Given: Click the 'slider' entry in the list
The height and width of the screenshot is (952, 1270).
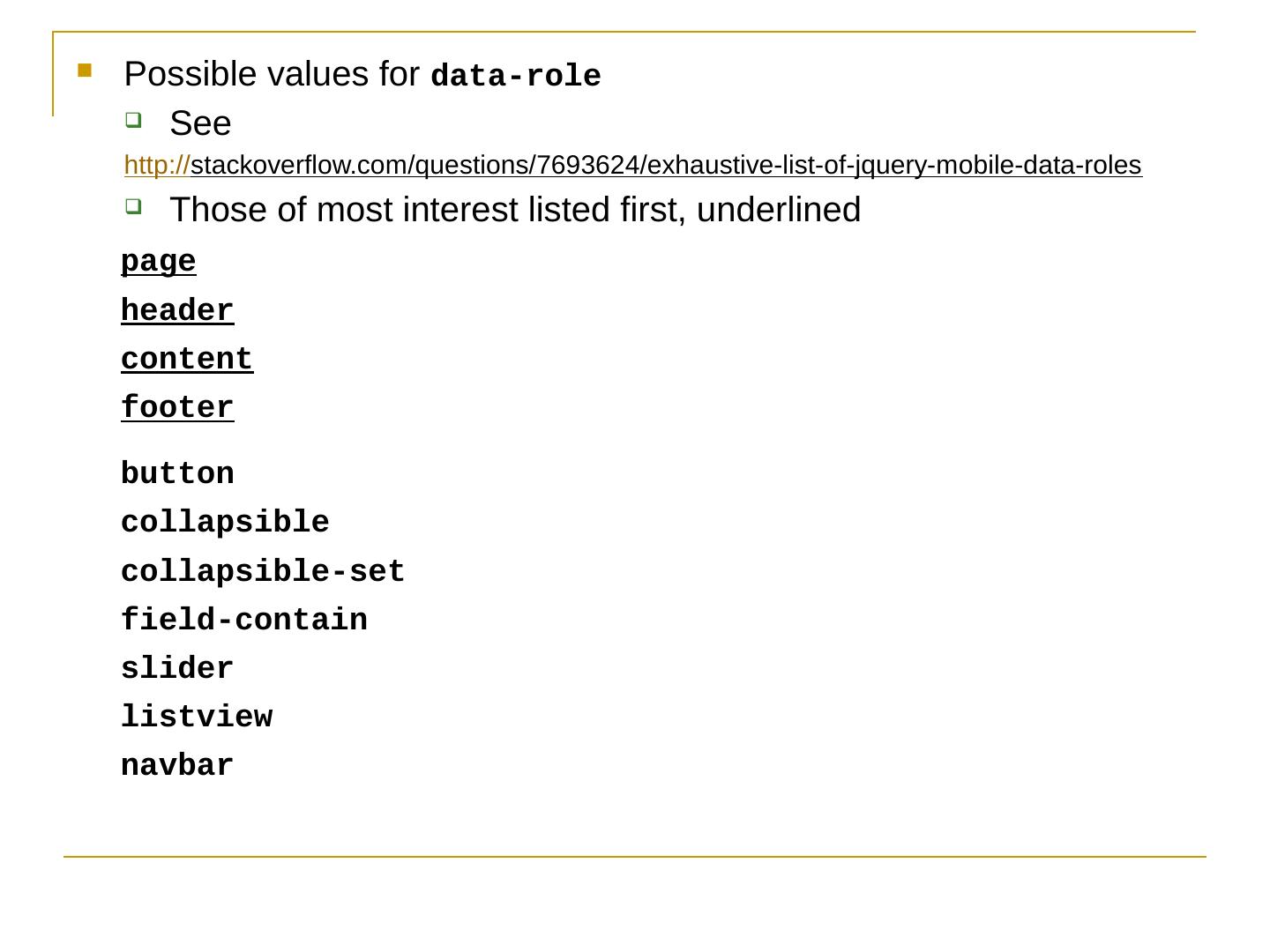Looking at the screenshot, I should pos(177,669).
